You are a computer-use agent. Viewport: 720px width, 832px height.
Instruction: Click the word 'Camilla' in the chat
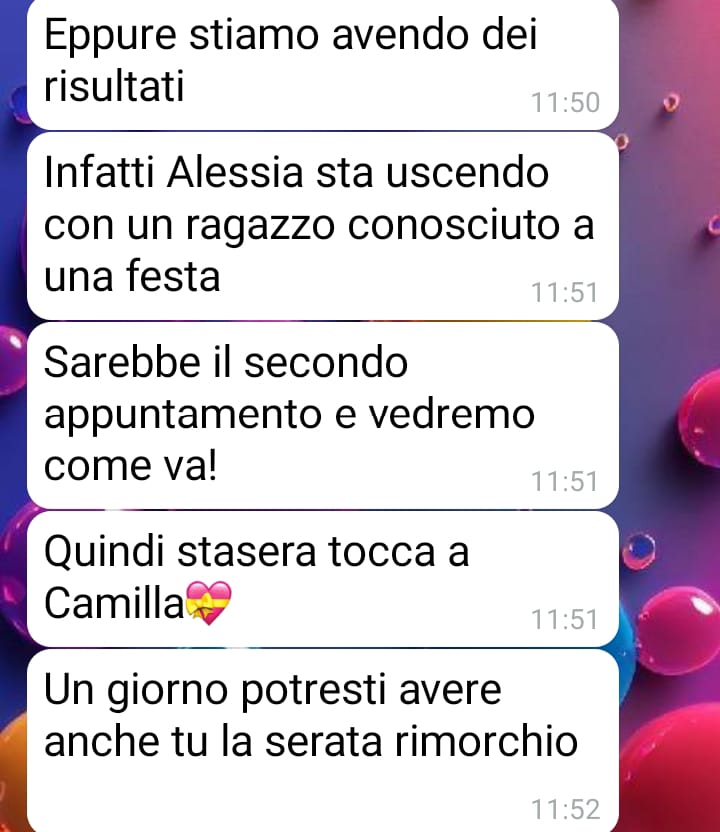[114, 603]
